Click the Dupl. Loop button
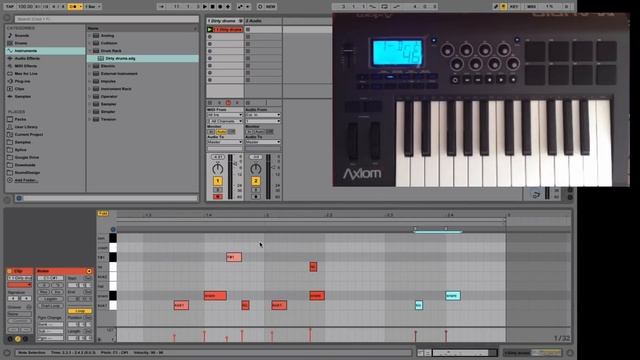The height and width of the screenshot is (360, 640). point(50,306)
